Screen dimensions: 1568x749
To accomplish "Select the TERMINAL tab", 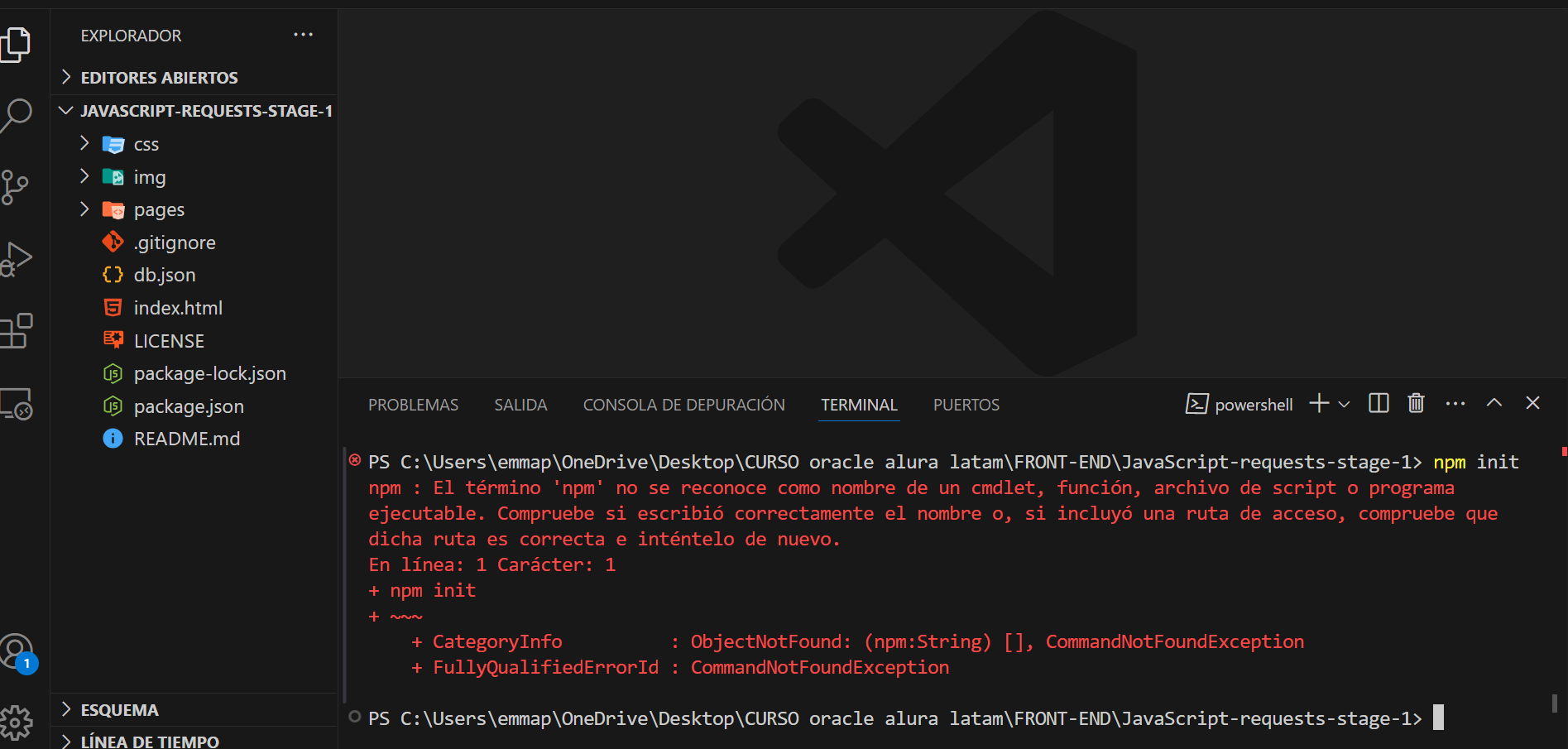I will coord(859,405).
